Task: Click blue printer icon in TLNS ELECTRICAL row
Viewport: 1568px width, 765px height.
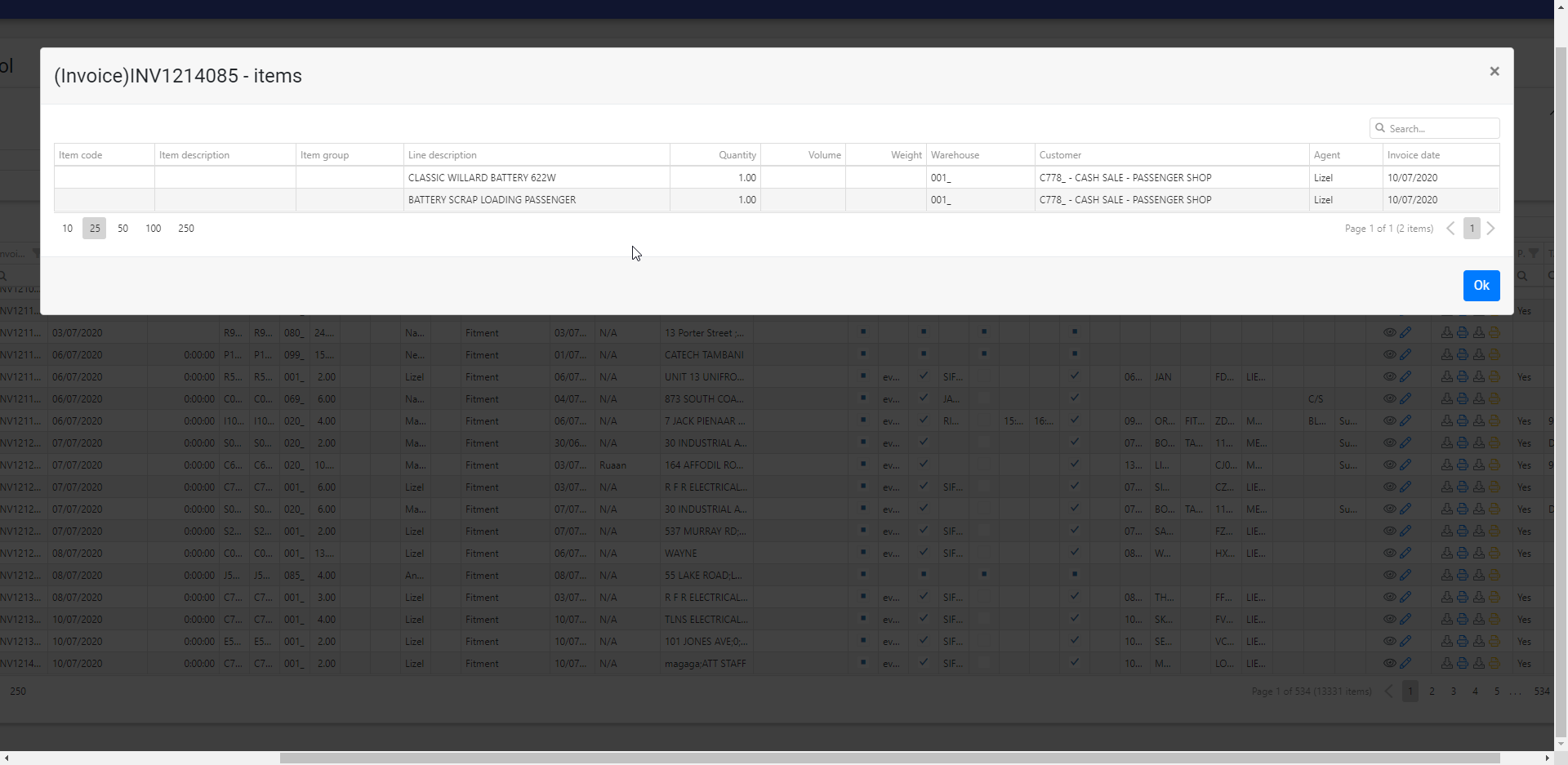Action: pyautogui.click(x=1463, y=620)
